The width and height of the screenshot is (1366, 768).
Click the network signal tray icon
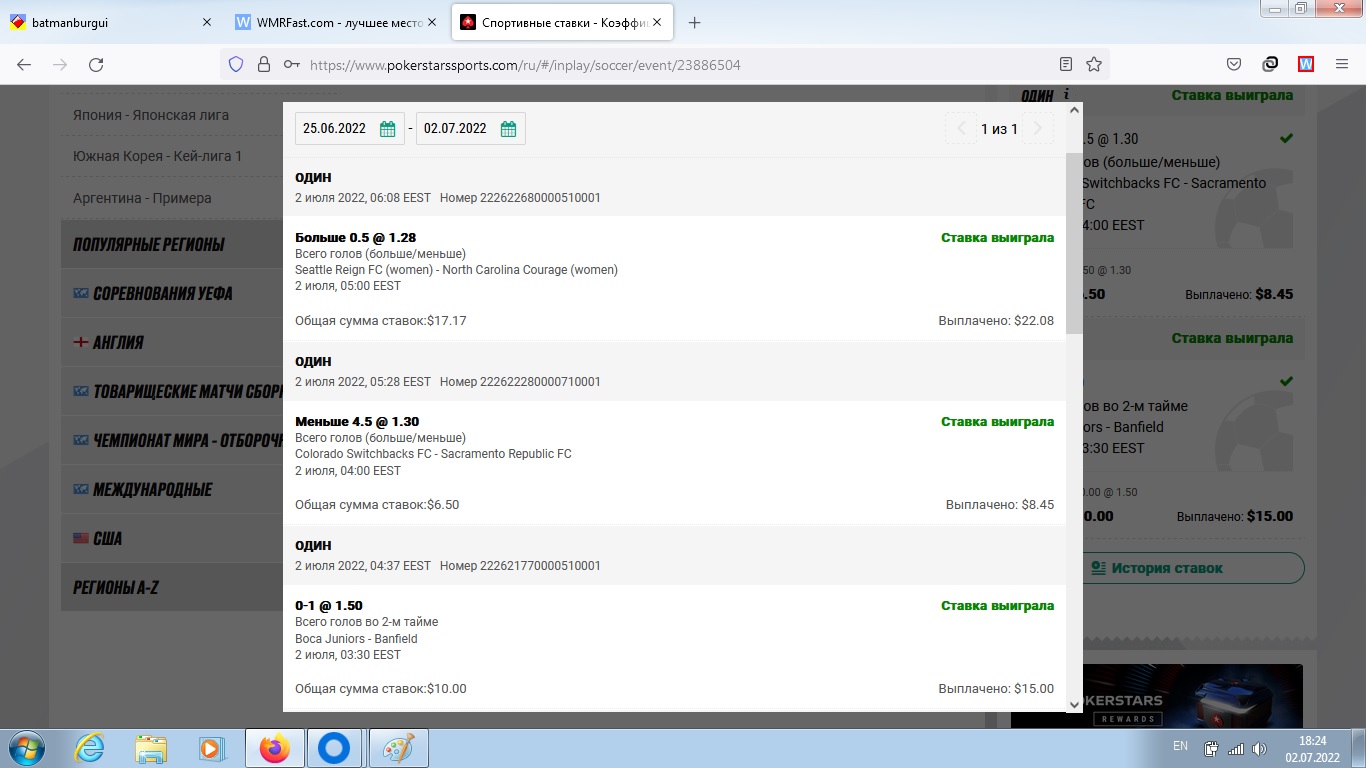coord(1236,748)
